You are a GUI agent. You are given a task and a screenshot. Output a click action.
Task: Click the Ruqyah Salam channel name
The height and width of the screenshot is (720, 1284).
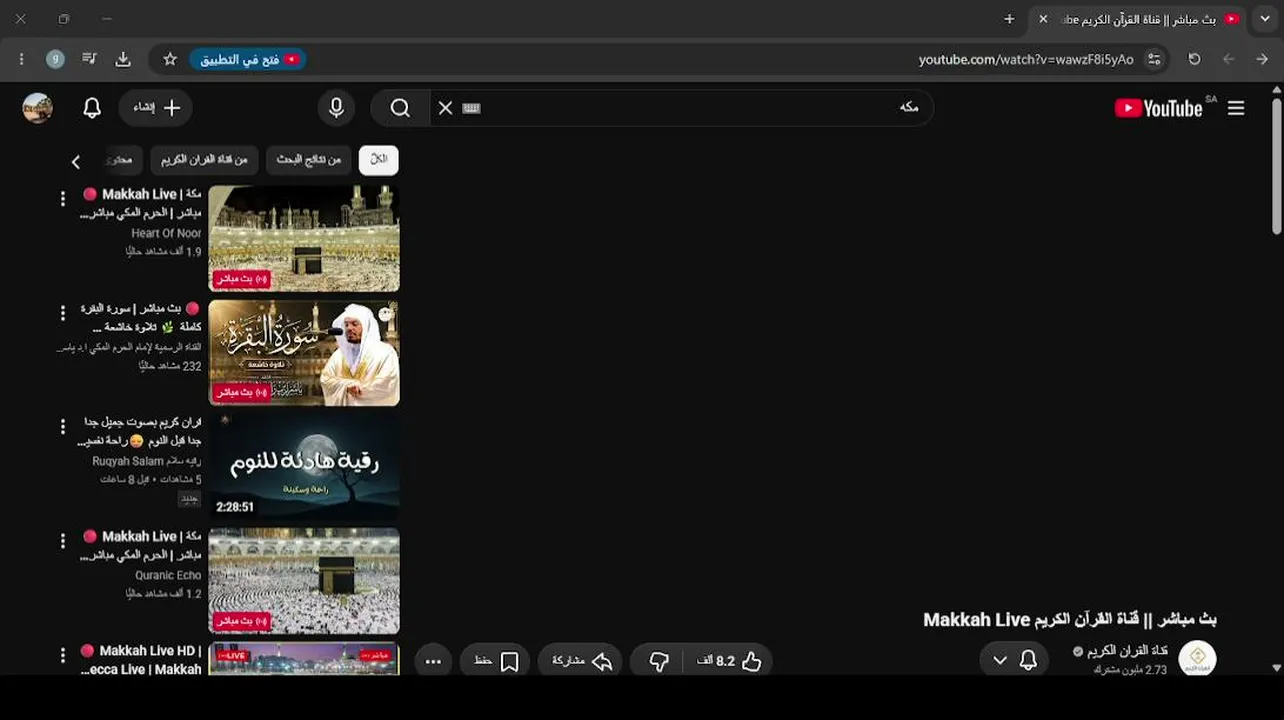146,461
